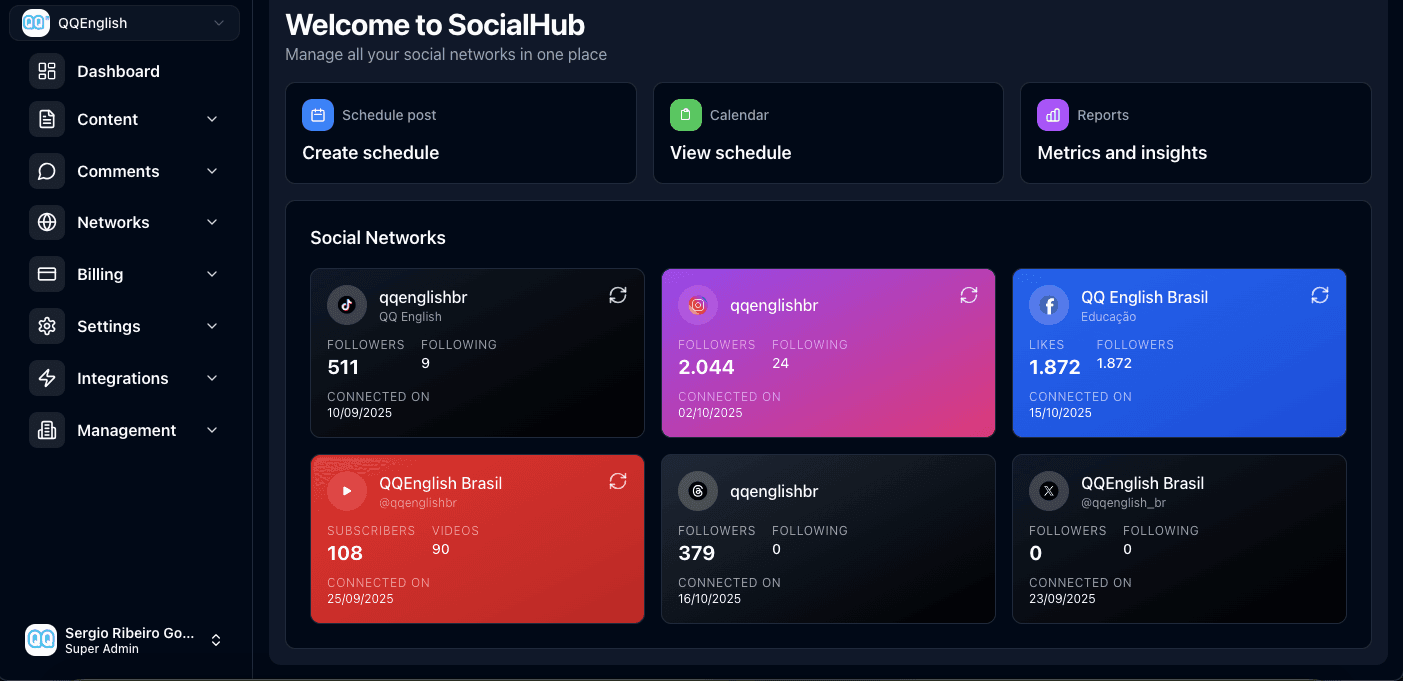Select the green Calendar icon
The image size is (1403, 681).
[685, 115]
